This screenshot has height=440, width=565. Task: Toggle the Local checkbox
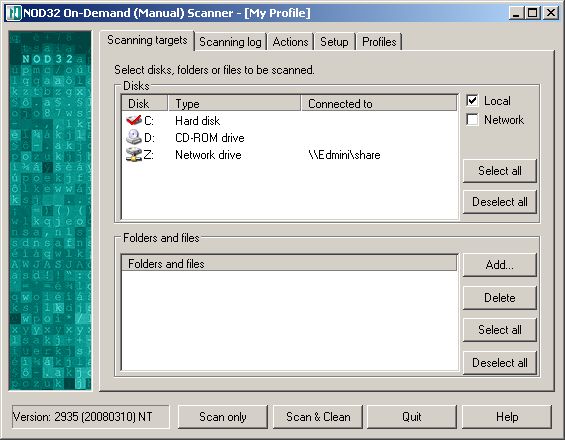click(x=472, y=101)
